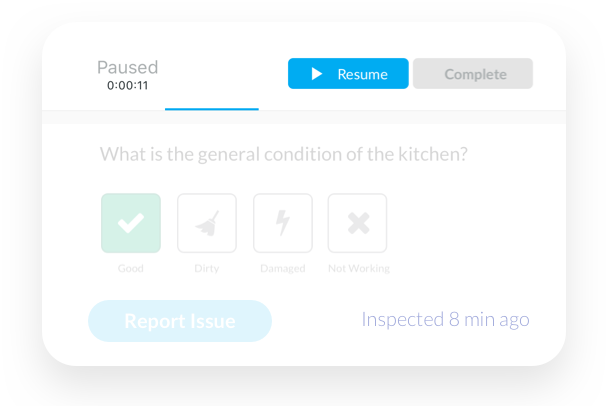608x406 pixels.
Task: Click the kitchen condition question text
Action: coord(284,154)
